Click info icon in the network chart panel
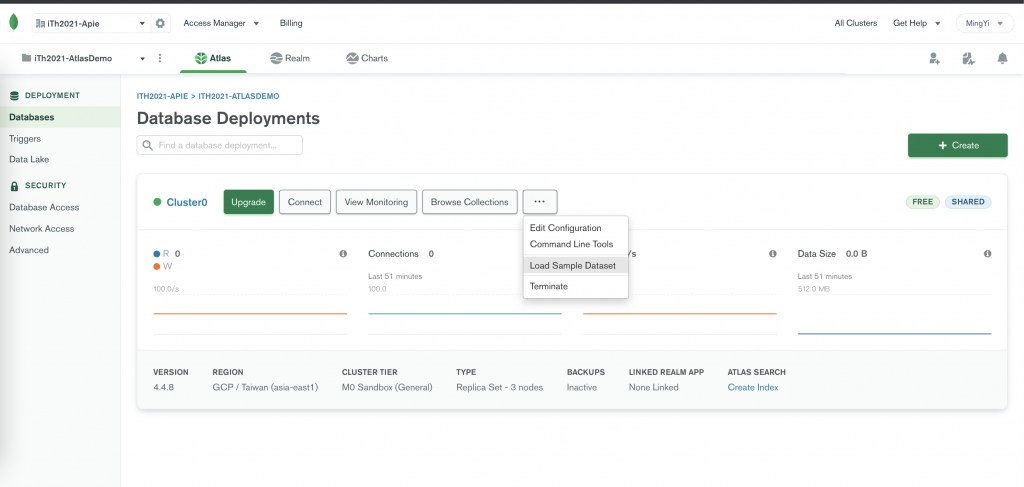Image resolution: width=1024 pixels, height=487 pixels. coord(773,253)
